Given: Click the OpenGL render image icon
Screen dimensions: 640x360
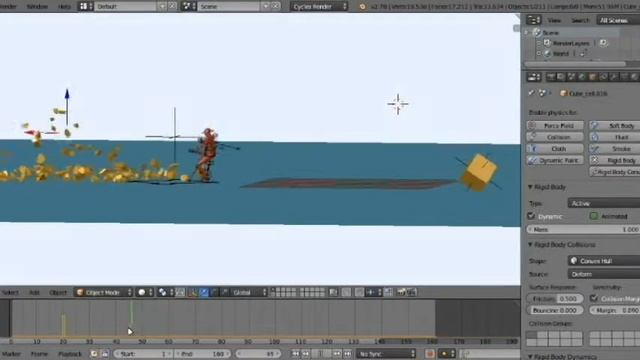Looking at the screenshot, I should [401, 292].
